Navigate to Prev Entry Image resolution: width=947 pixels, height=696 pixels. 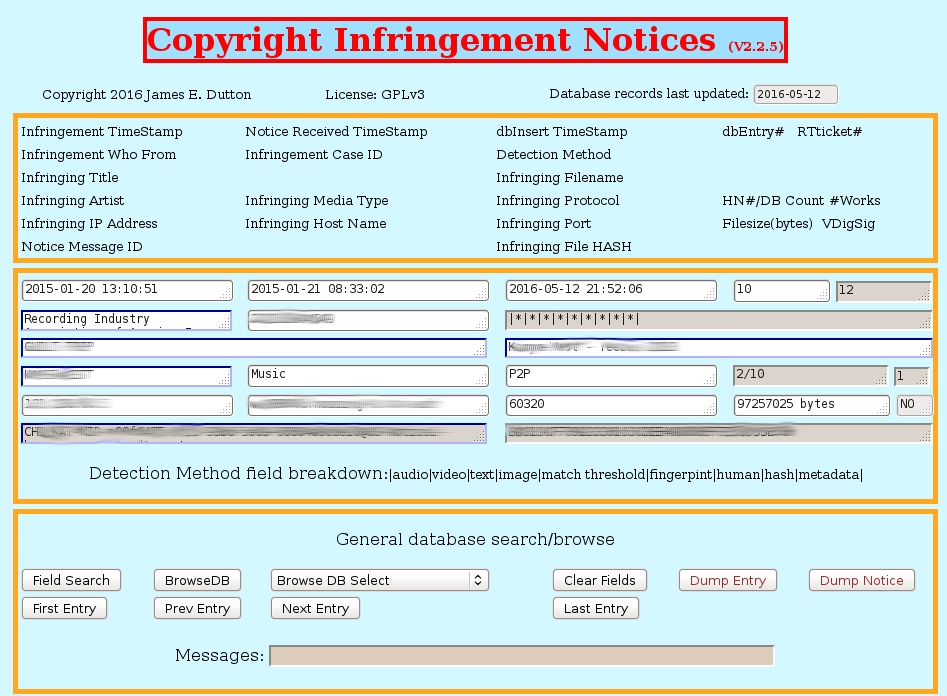[197, 608]
